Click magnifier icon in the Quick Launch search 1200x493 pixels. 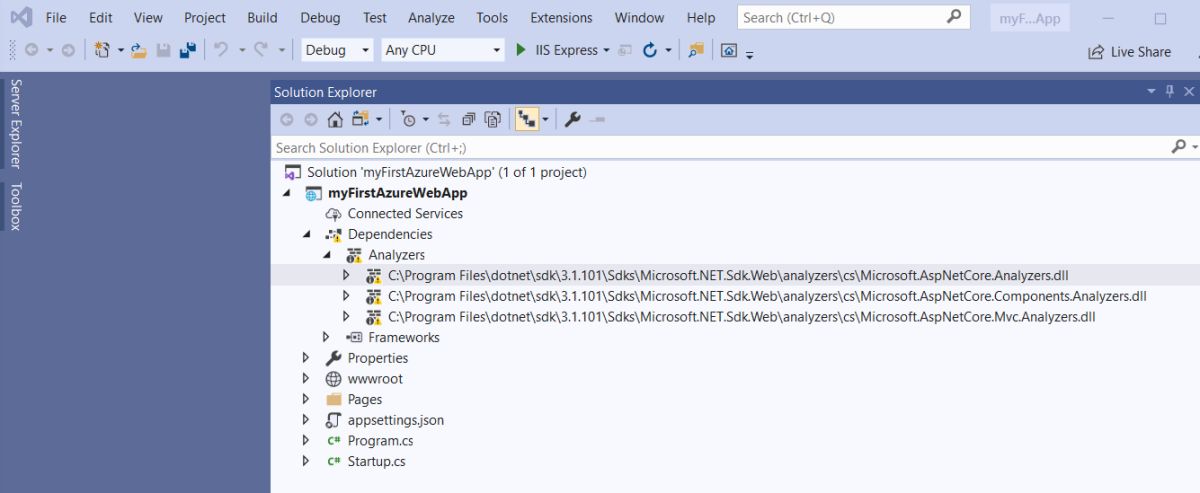[x=954, y=17]
